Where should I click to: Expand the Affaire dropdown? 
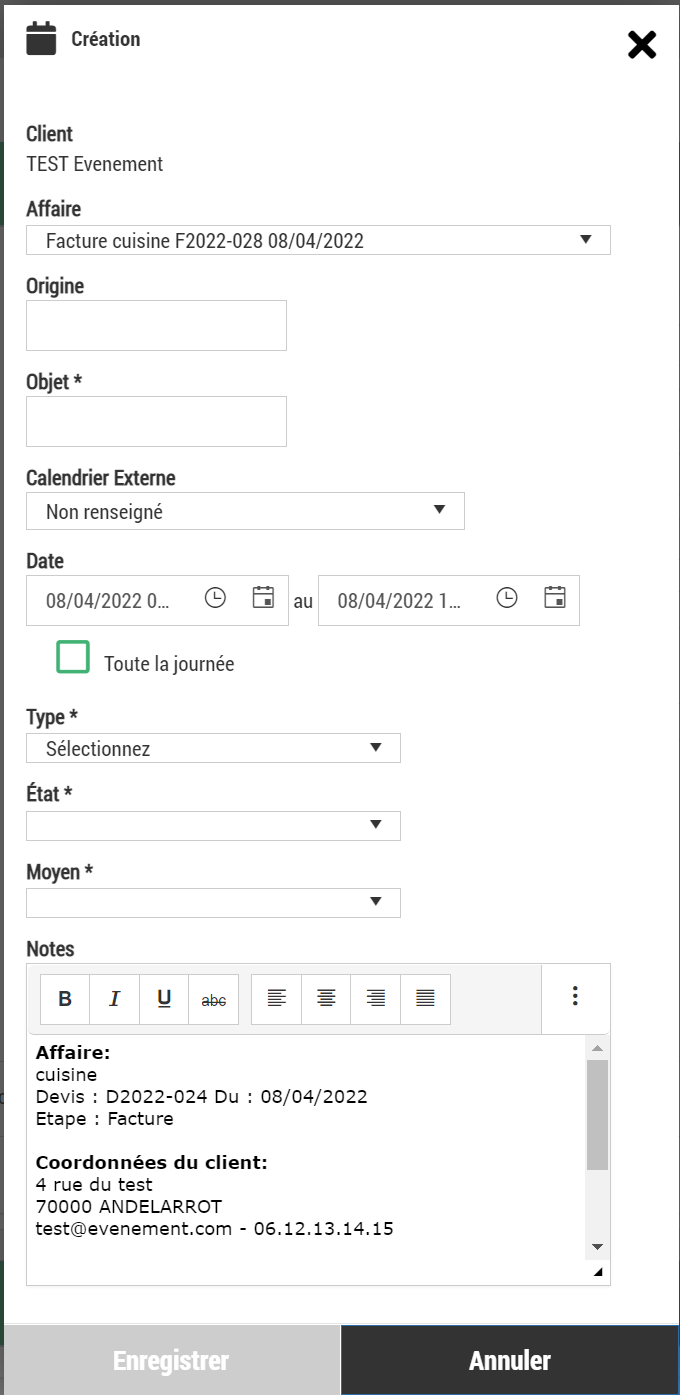coord(318,240)
